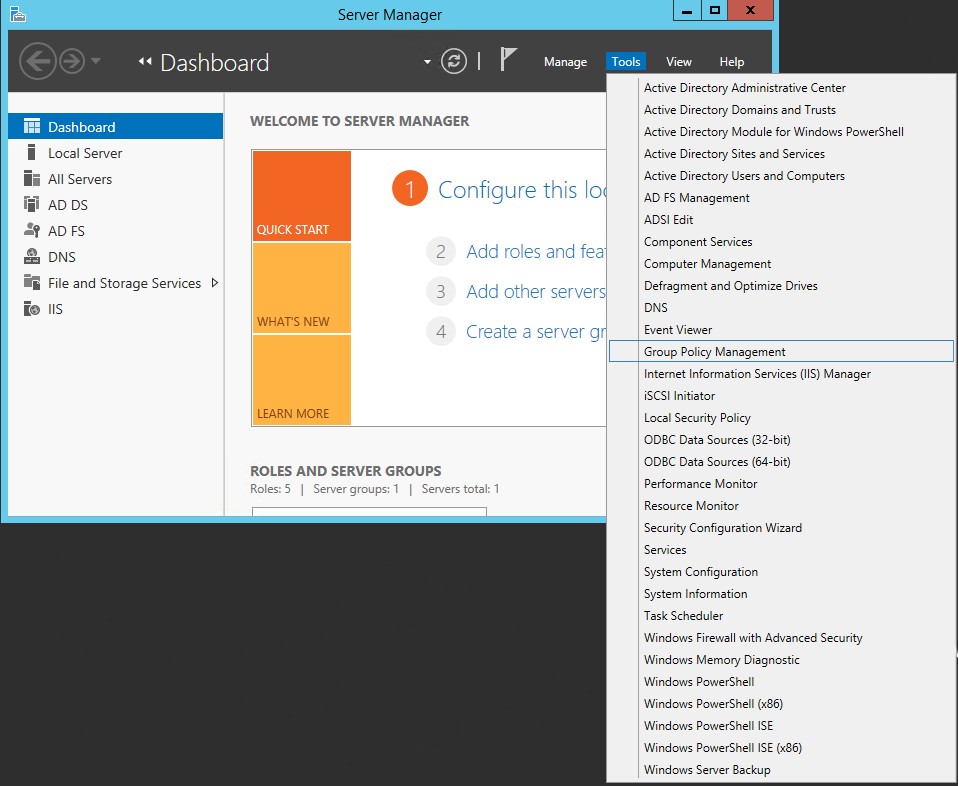Click the WHAT'S NEW tile
The width and height of the screenshot is (958, 786).
[x=301, y=288]
